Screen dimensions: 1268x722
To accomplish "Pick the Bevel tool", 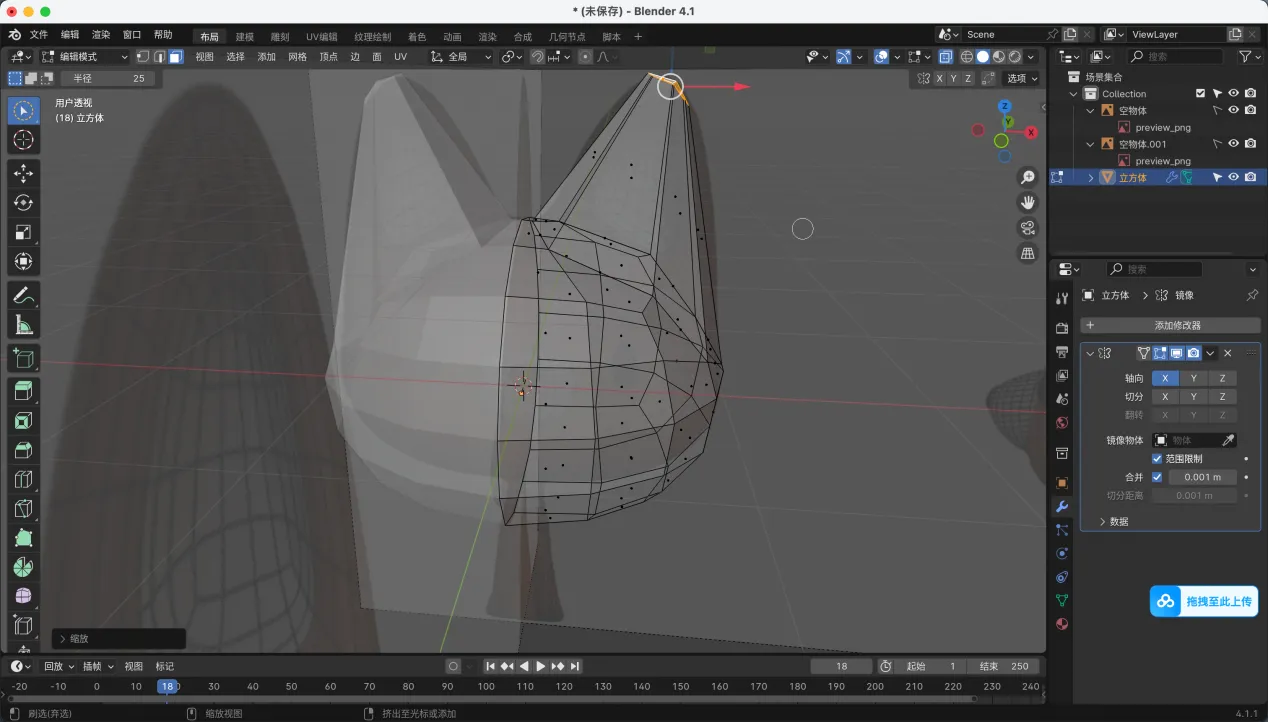I will point(24,450).
